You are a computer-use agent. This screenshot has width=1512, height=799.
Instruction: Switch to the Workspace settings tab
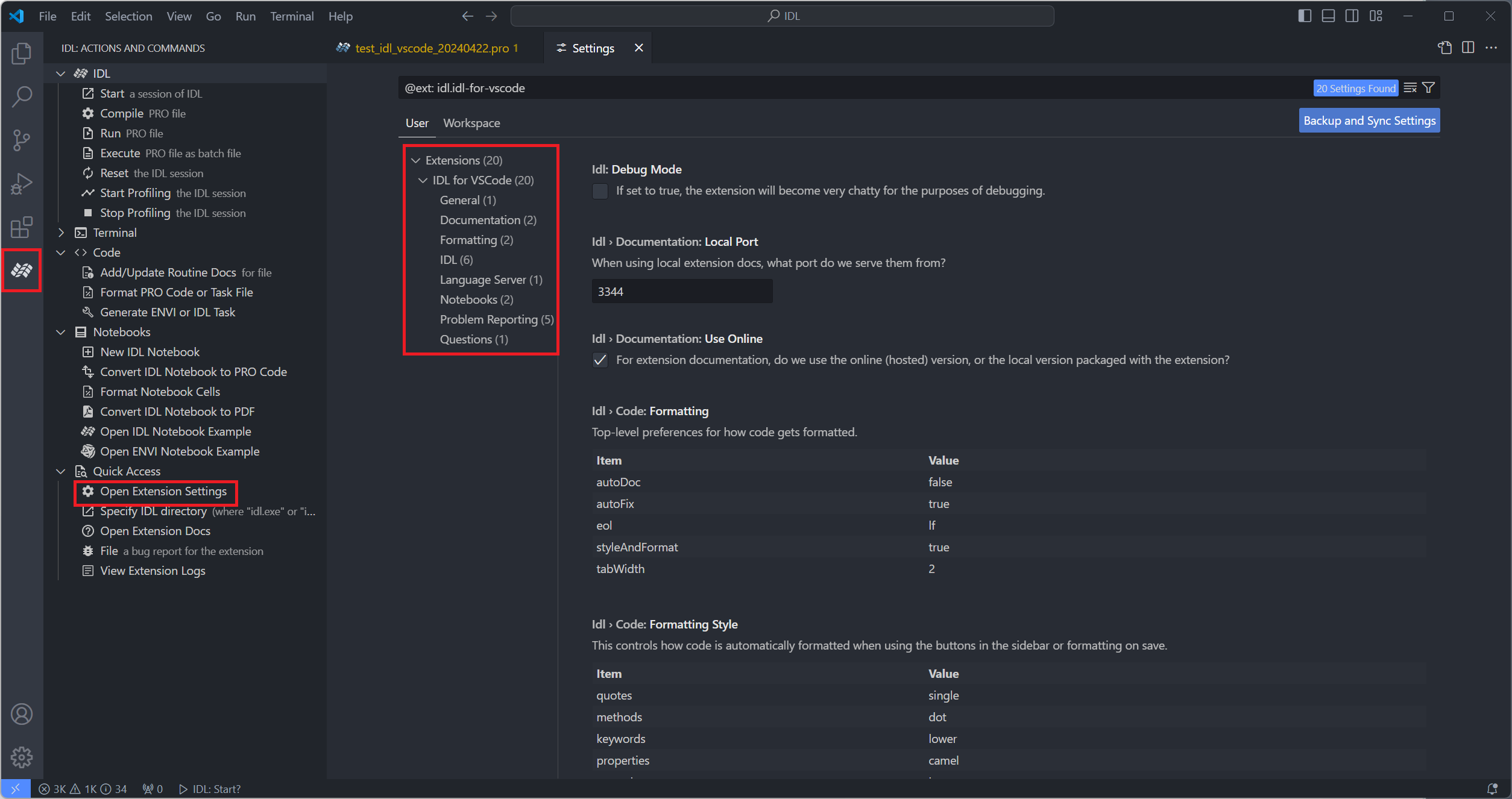click(x=471, y=123)
